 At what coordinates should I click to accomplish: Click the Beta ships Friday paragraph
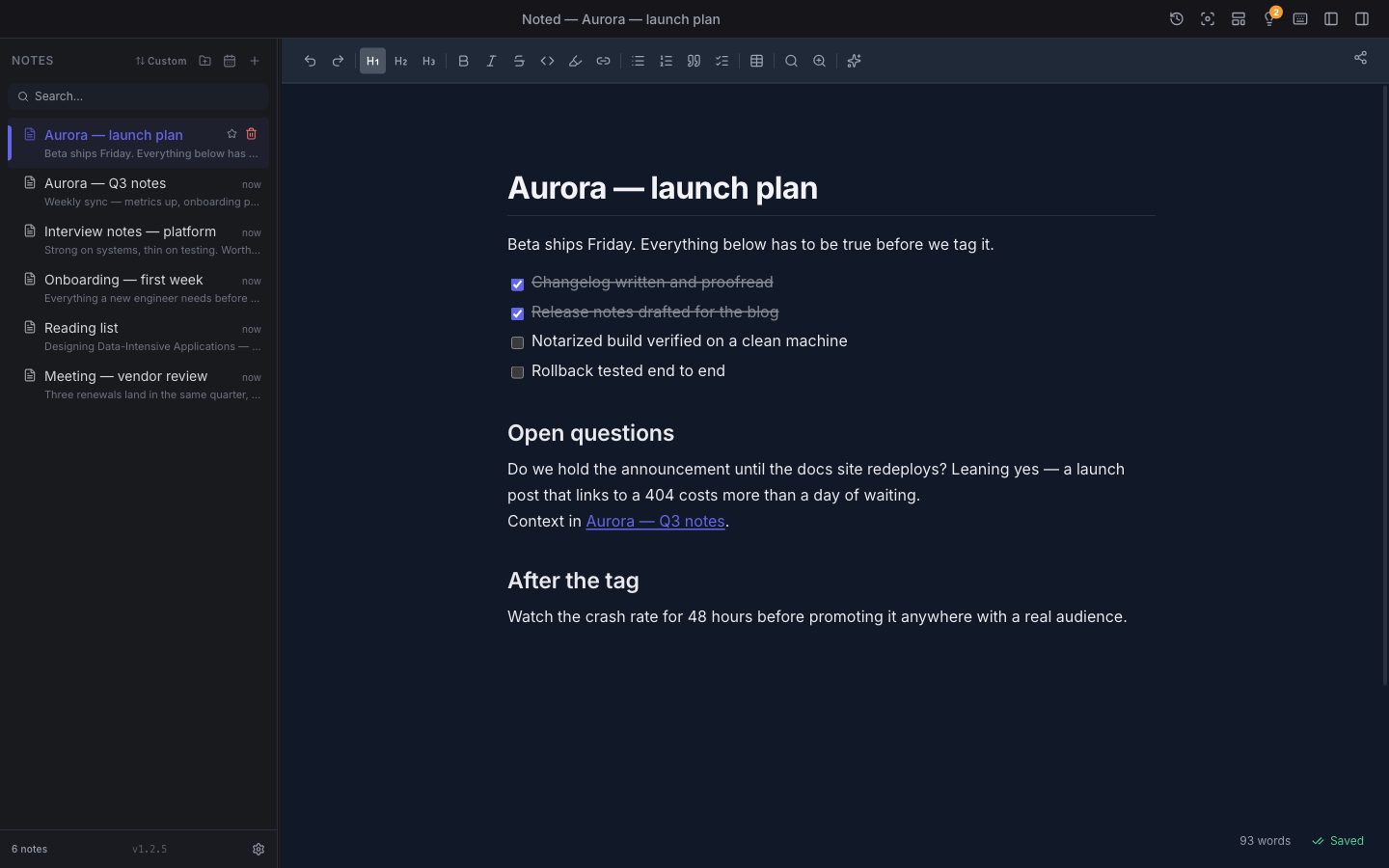(750, 245)
